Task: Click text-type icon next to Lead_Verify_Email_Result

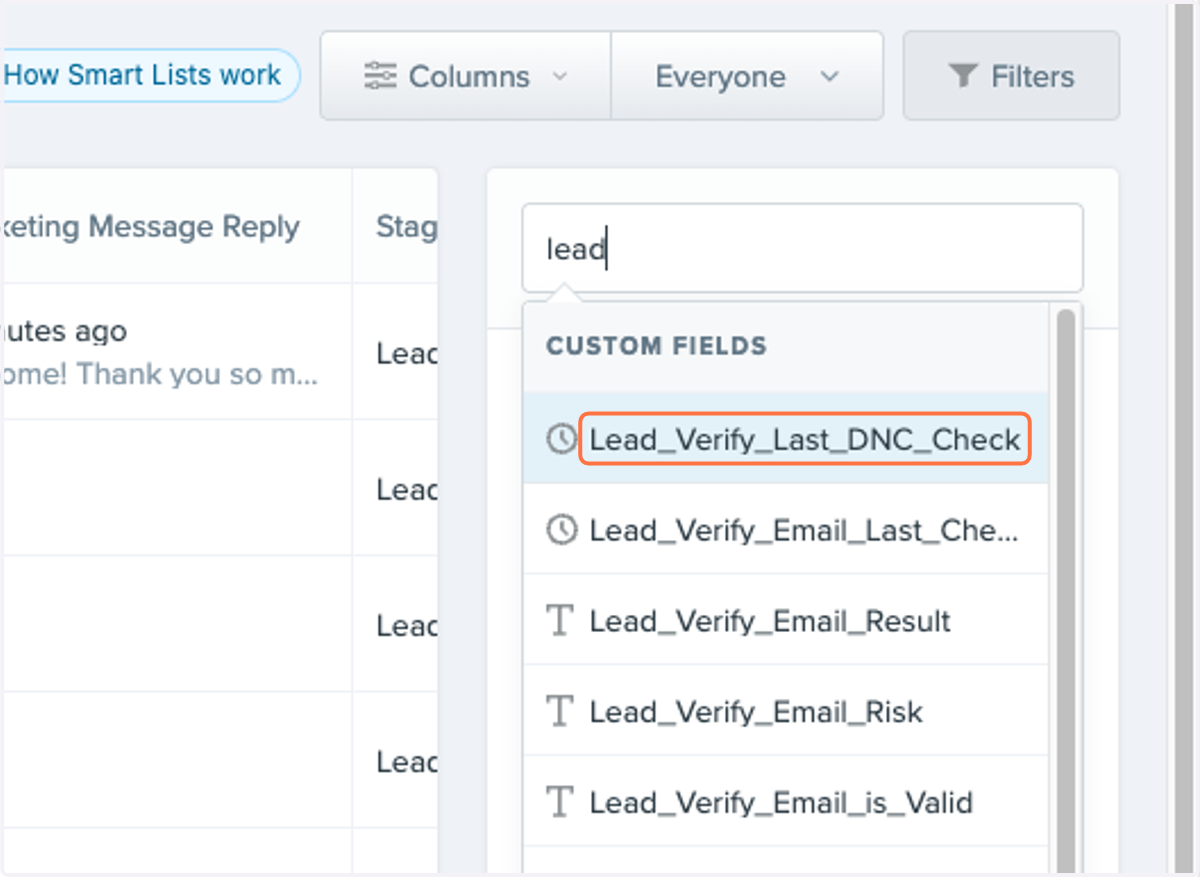Action: coord(561,621)
